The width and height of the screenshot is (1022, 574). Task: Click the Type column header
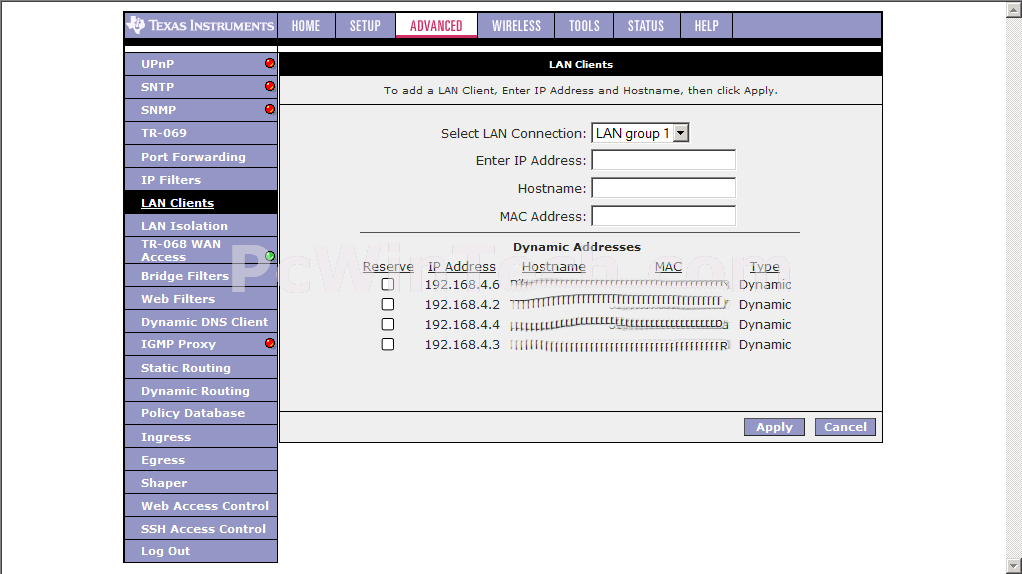[765, 266]
